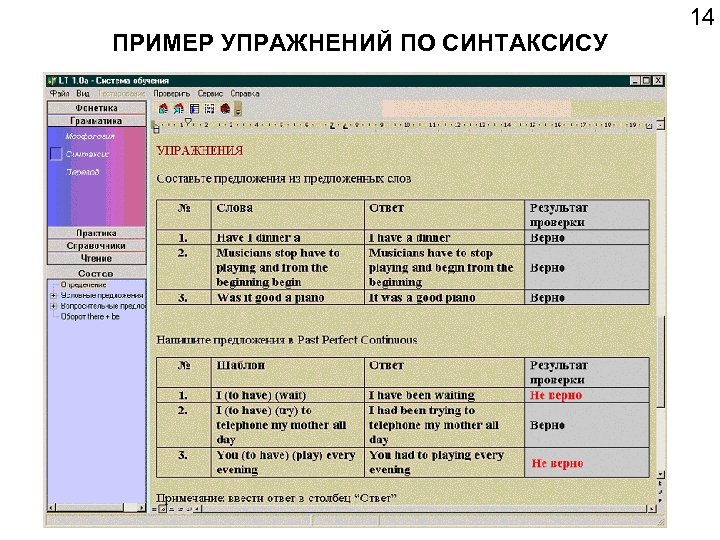Image resolution: width=720 pixels, height=540 pixels.
Task: Click text 'Напишите предложения в Past Perfect Continuous'
Action: pyautogui.click(x=287, y=340)
